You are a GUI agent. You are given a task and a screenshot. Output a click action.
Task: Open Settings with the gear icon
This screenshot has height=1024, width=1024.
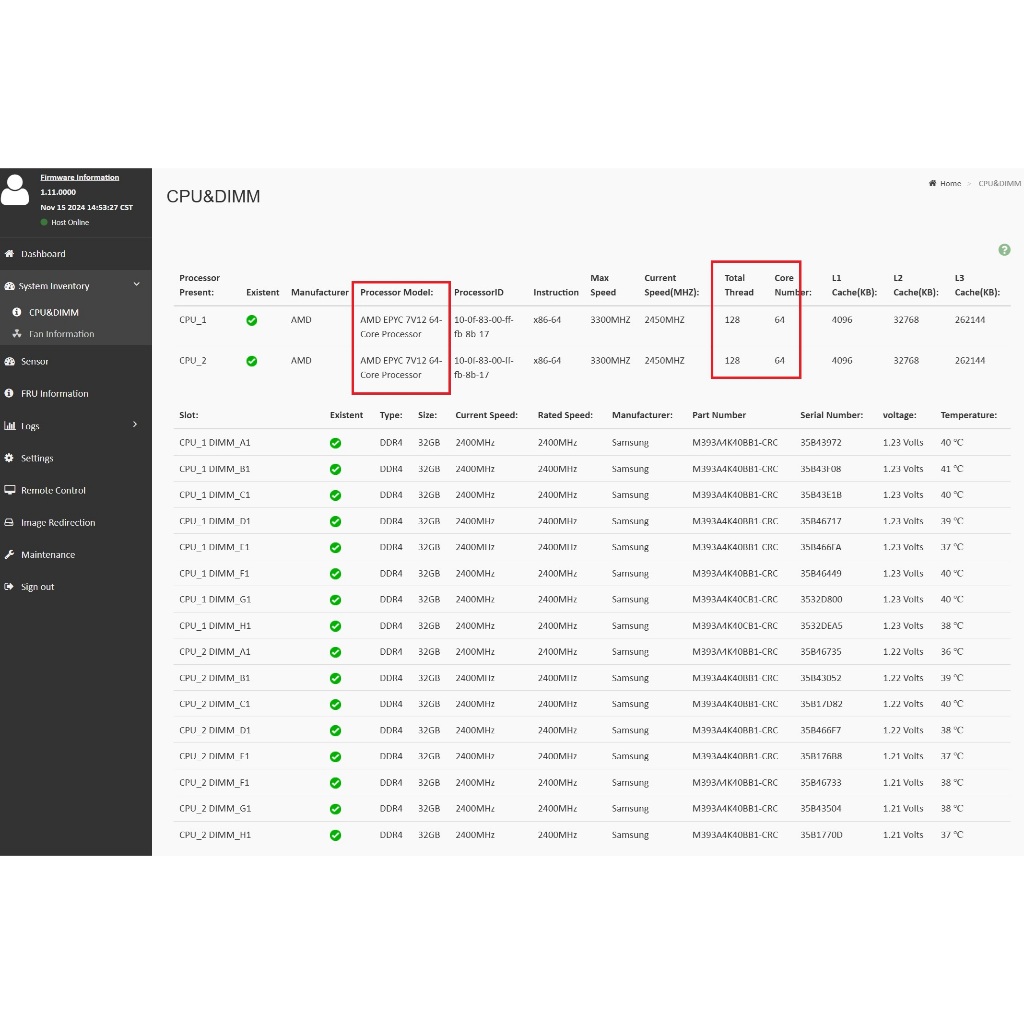(x=10, y=458)
